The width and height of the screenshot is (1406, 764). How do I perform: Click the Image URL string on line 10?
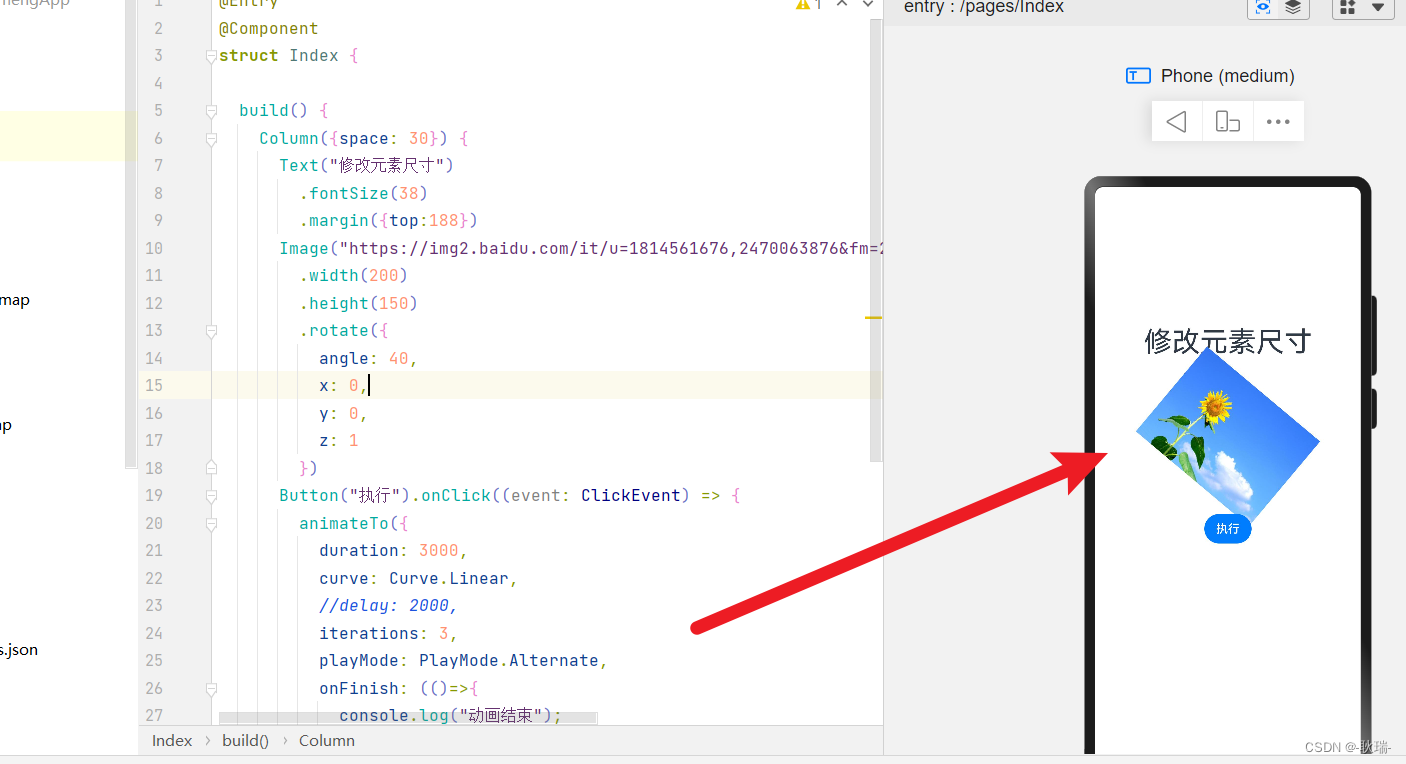pos(610,248)
